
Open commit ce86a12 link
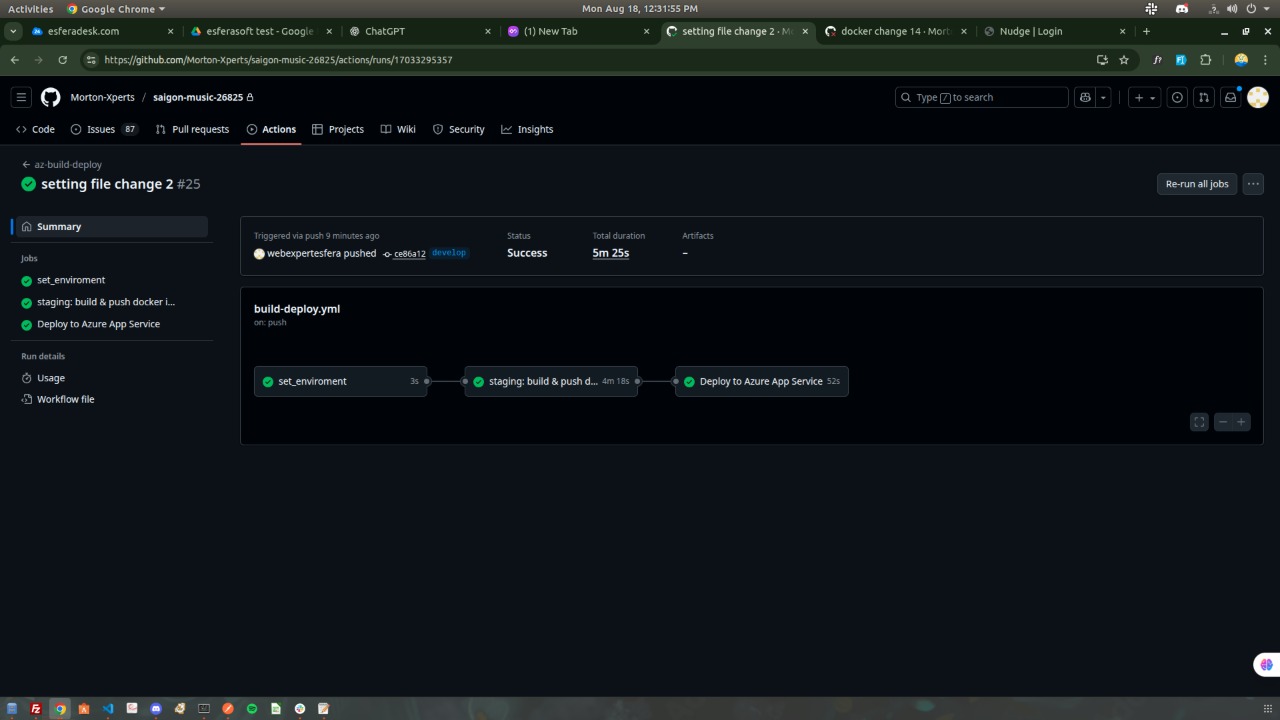pyautogui.click(x=409, y=254)
